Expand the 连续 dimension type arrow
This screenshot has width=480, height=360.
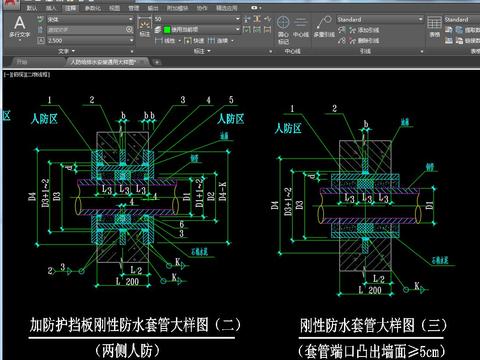(232, 41)
